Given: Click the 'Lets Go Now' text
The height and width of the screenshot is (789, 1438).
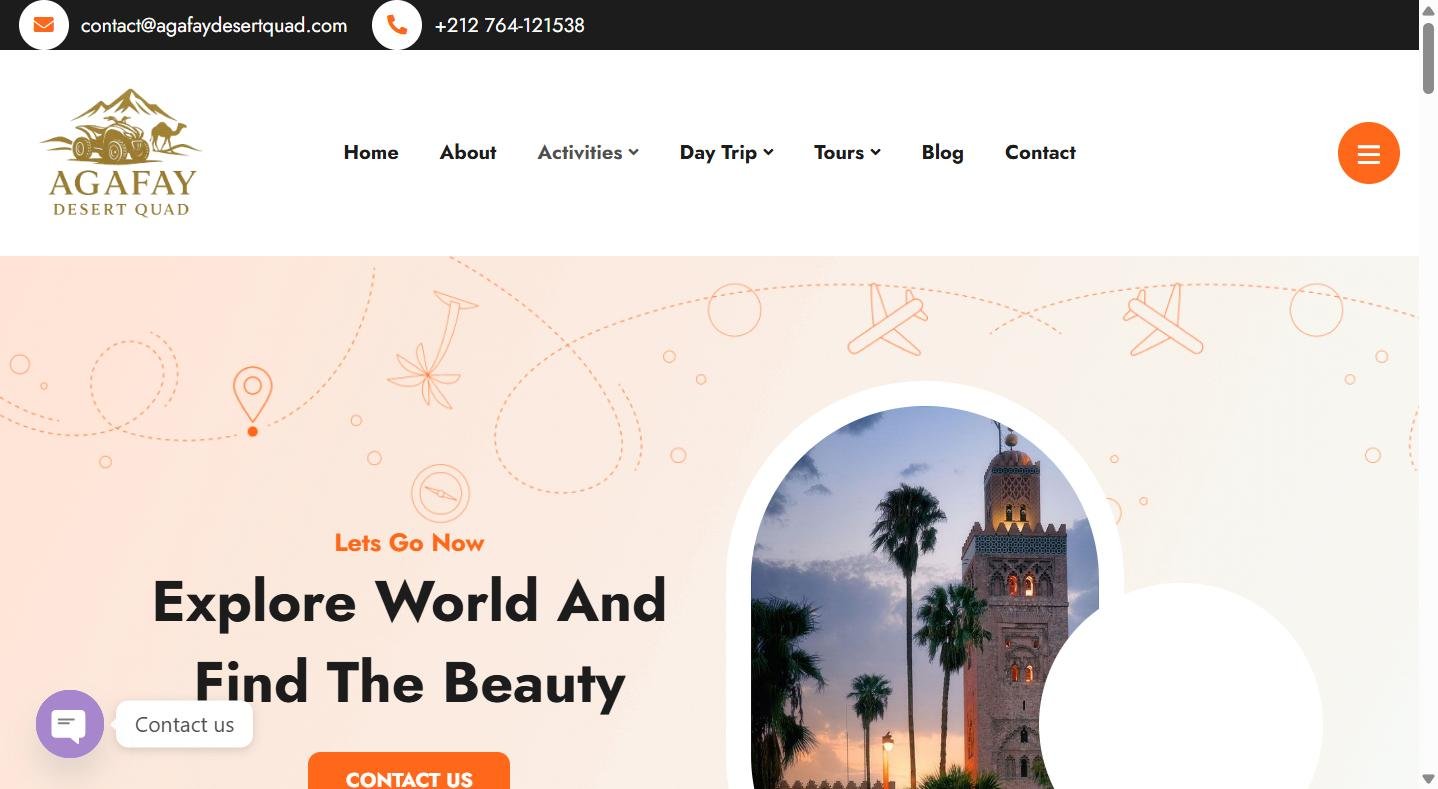Looking at the screenshot, I should tap(409, 543).
